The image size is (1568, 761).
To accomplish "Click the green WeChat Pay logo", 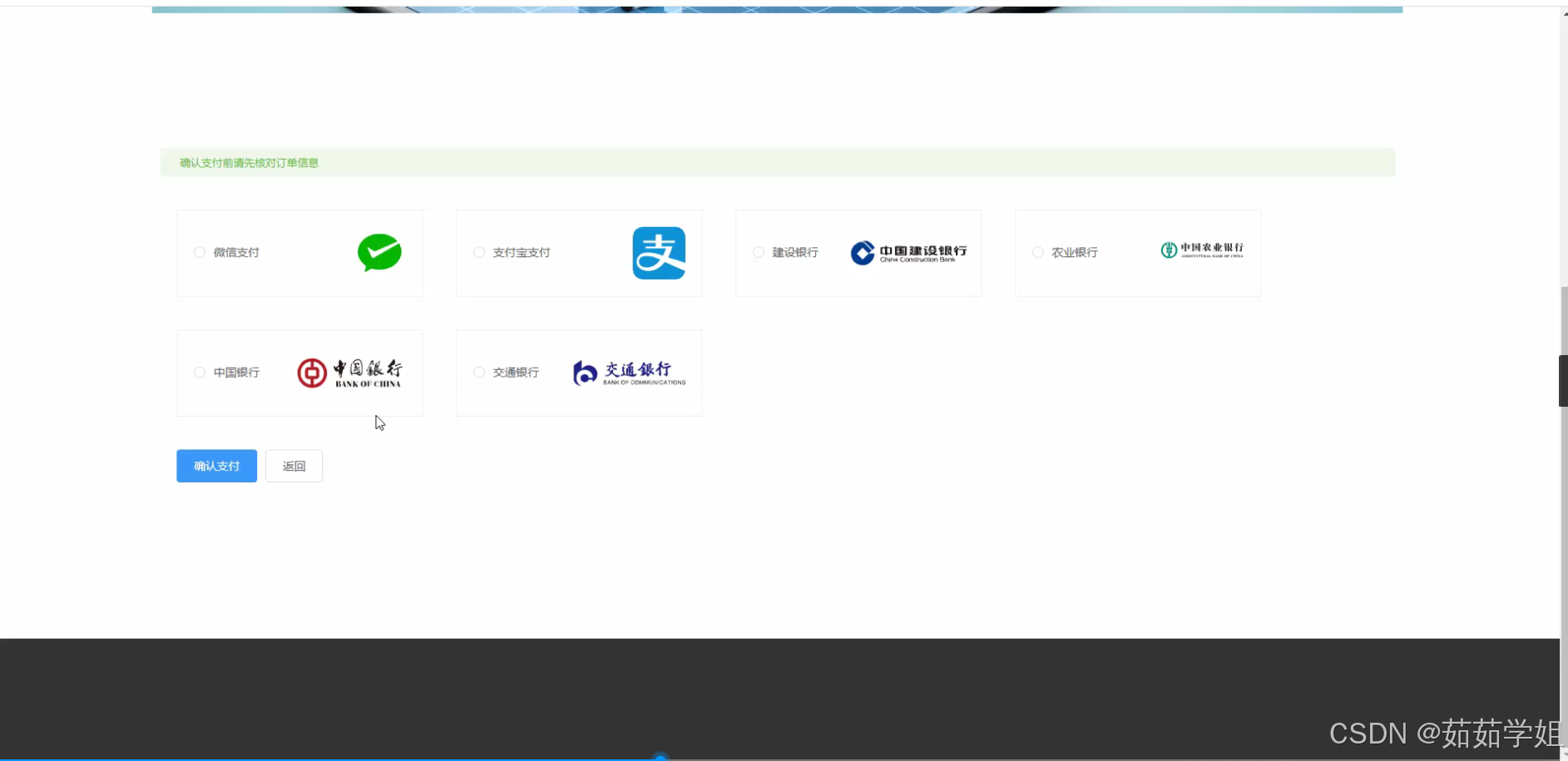I will (379, 253).
